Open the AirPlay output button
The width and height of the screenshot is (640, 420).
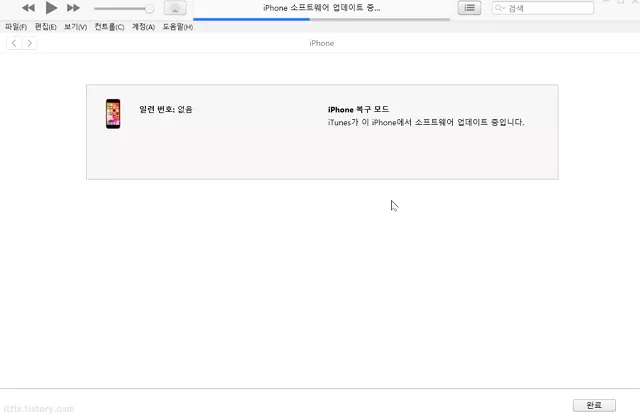pos(175,8)
